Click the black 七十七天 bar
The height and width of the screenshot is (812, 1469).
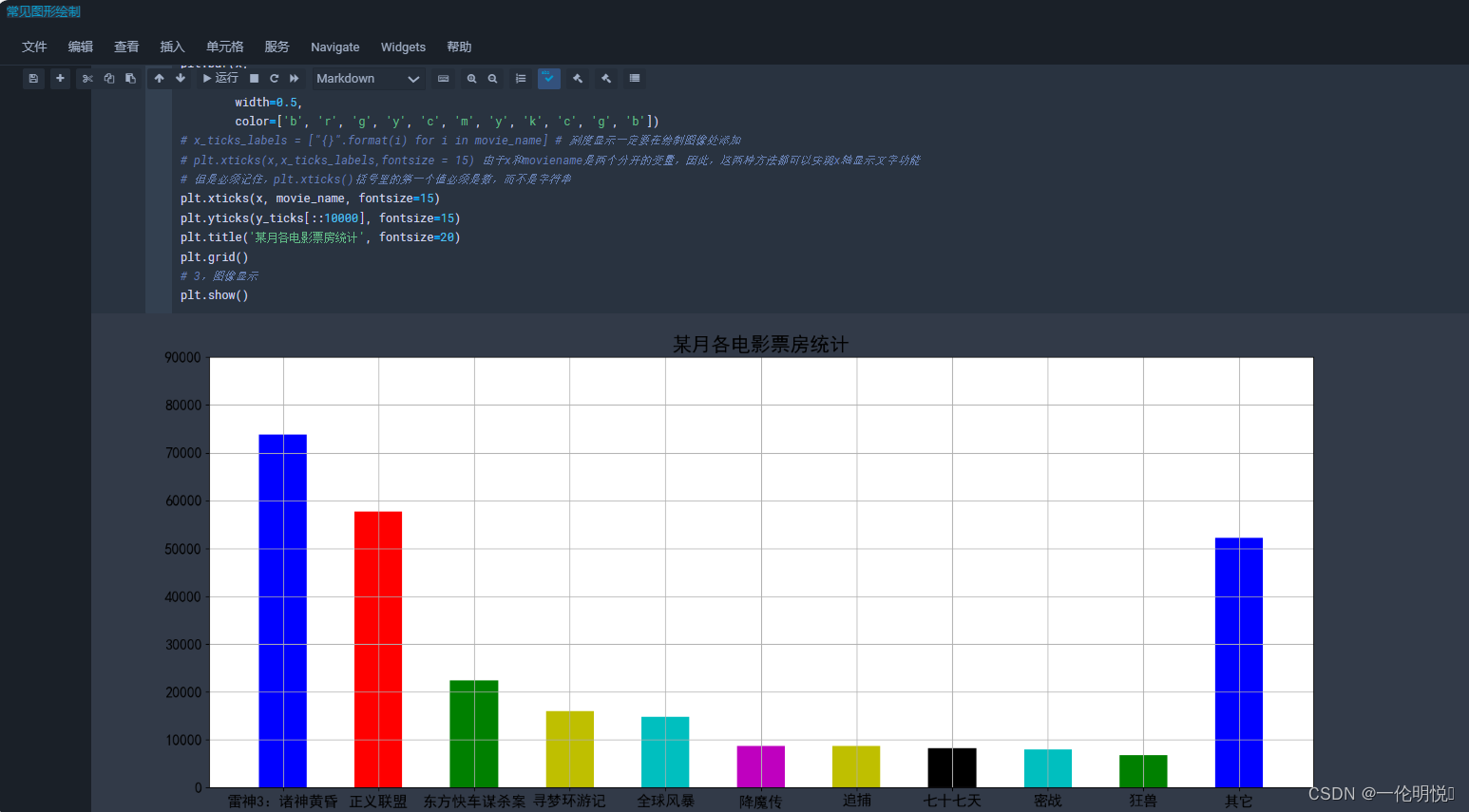(952, 767)
